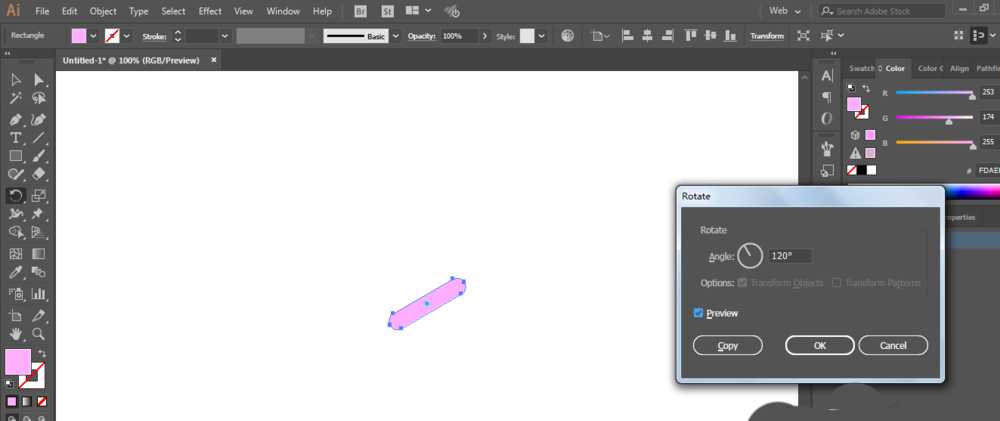The width and height of the screenshot is (1000, 421).
Task: Toggle the Preview checkbox
Action: click(x=698, y=313)
